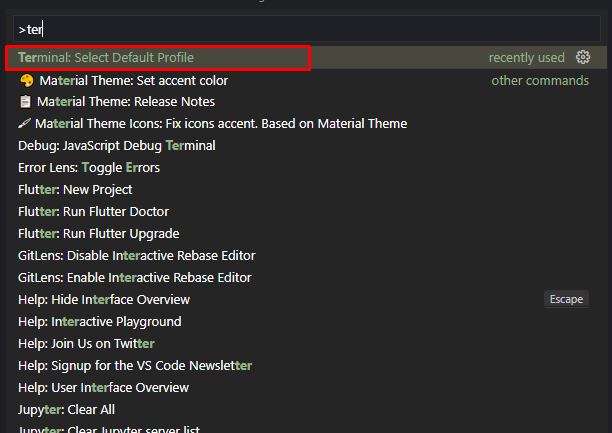Screen dimensions: 612x433
Task: Select Terminal: Select Default Profile command
Action: click(306, 57)
